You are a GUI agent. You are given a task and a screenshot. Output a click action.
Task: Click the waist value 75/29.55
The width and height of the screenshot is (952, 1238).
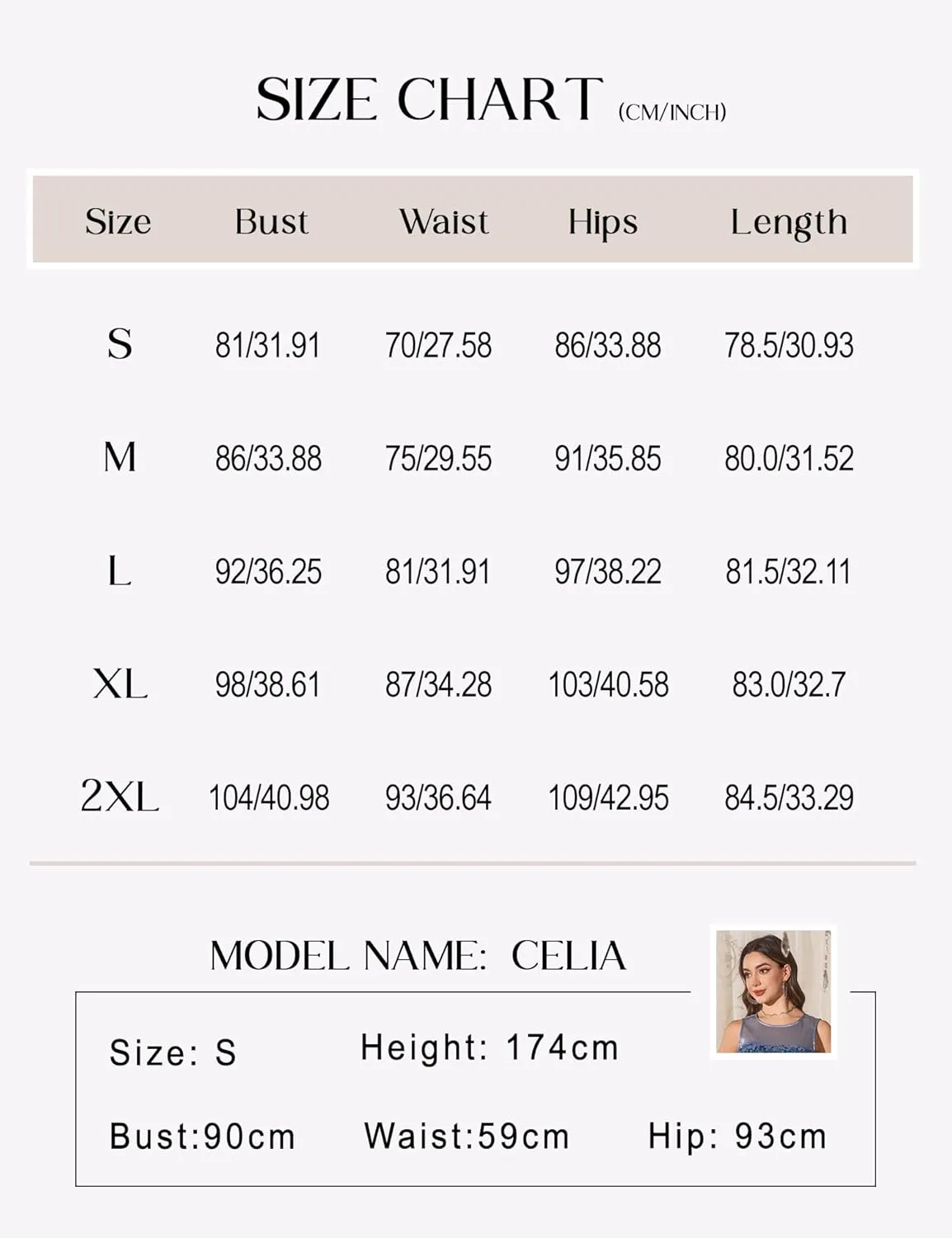(438, 458)
